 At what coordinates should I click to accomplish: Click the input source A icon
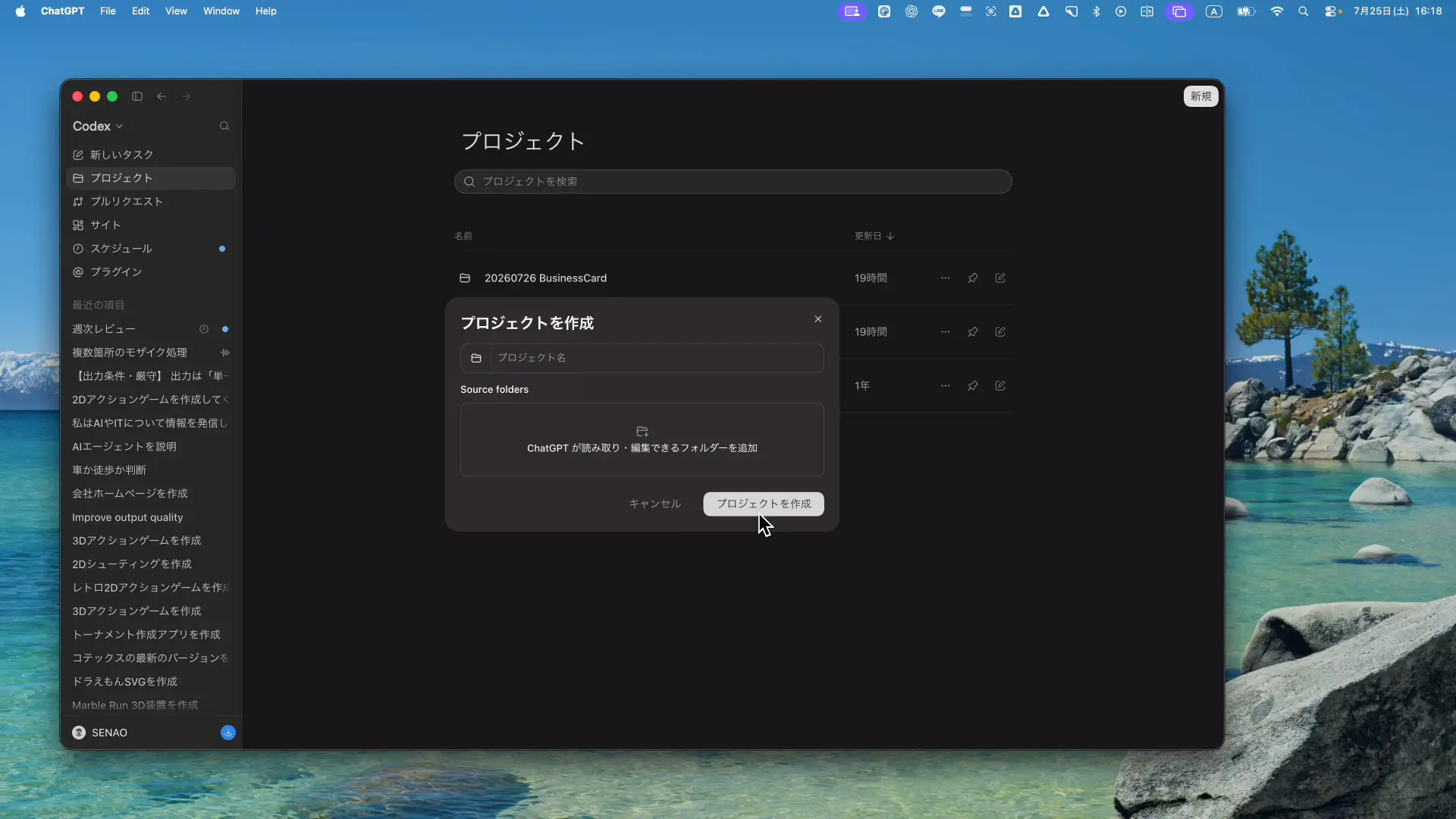(x=1214, y=11)
